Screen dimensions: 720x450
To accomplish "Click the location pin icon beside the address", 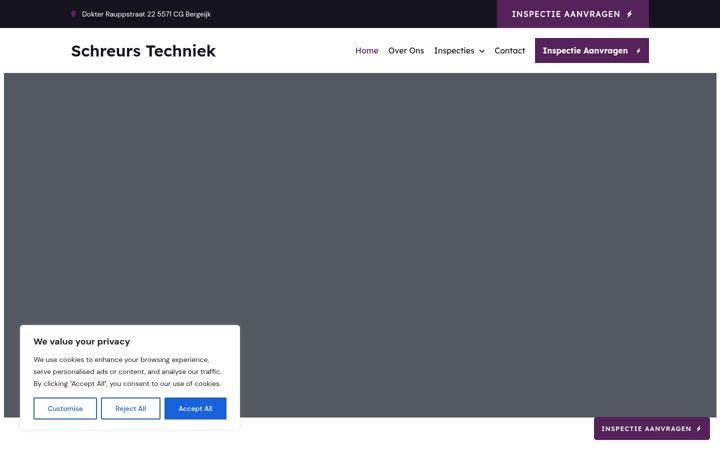I will tap(73, 14).
